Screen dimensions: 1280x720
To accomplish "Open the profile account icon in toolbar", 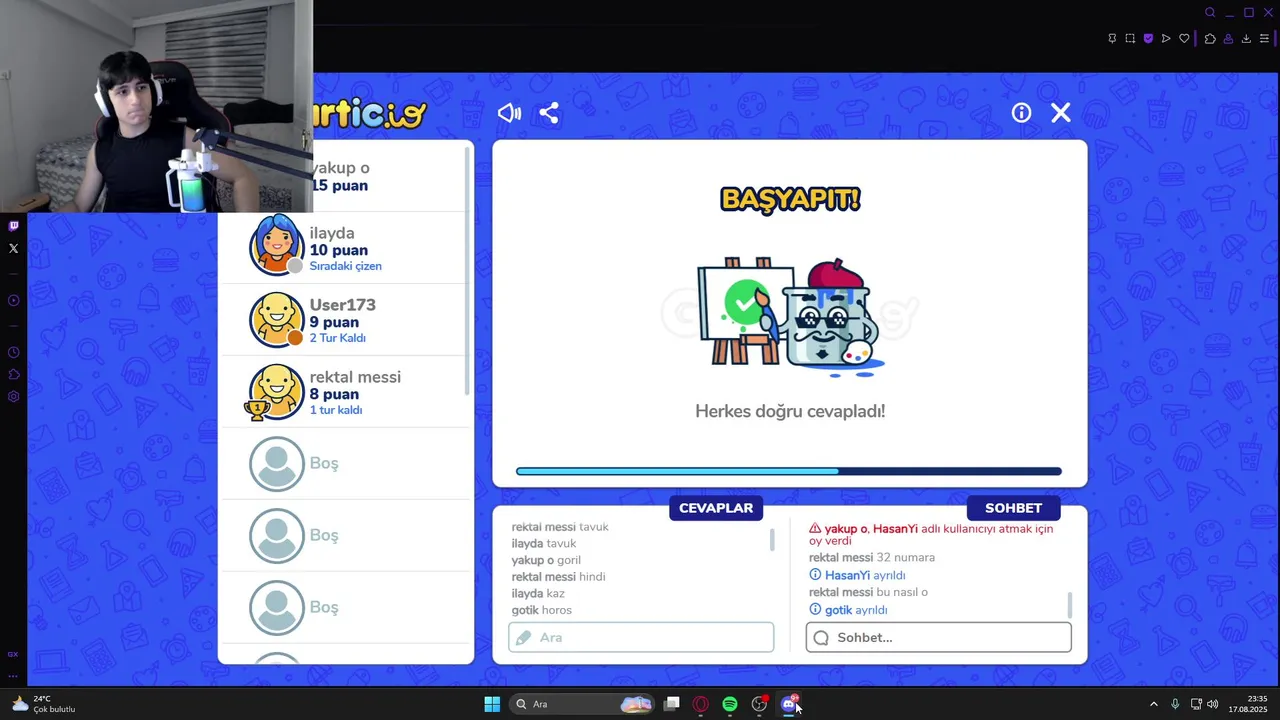I will pos(1228,39).
